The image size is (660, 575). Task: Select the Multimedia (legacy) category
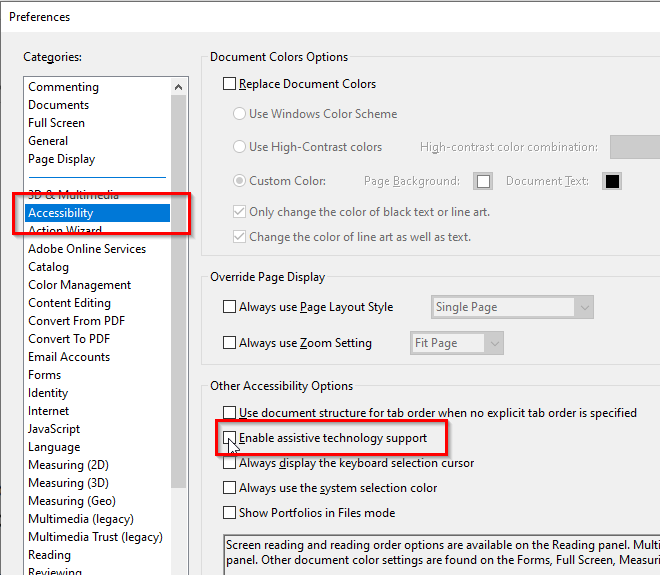tap(81, 519)
